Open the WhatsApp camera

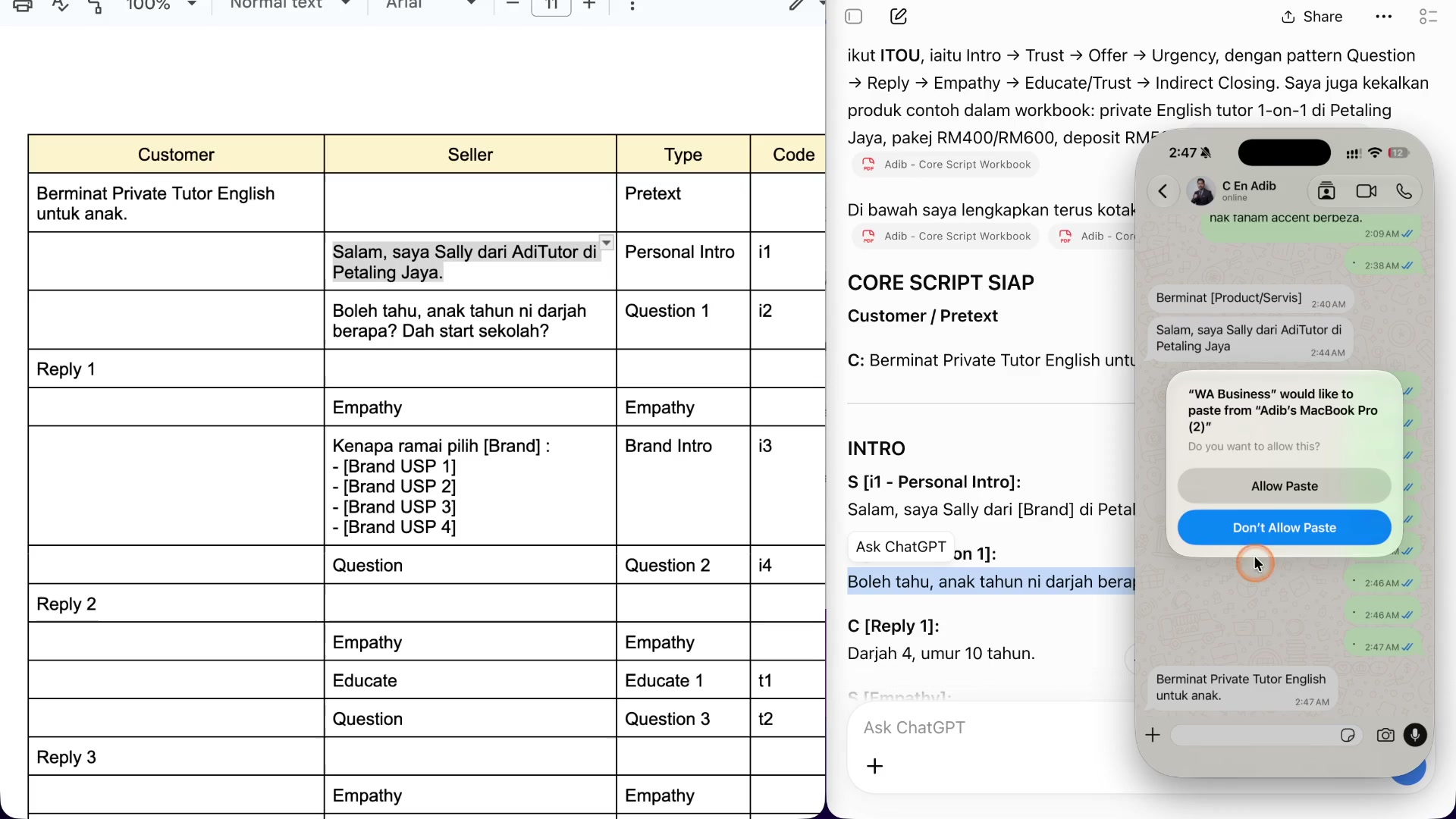(1385, 735)
